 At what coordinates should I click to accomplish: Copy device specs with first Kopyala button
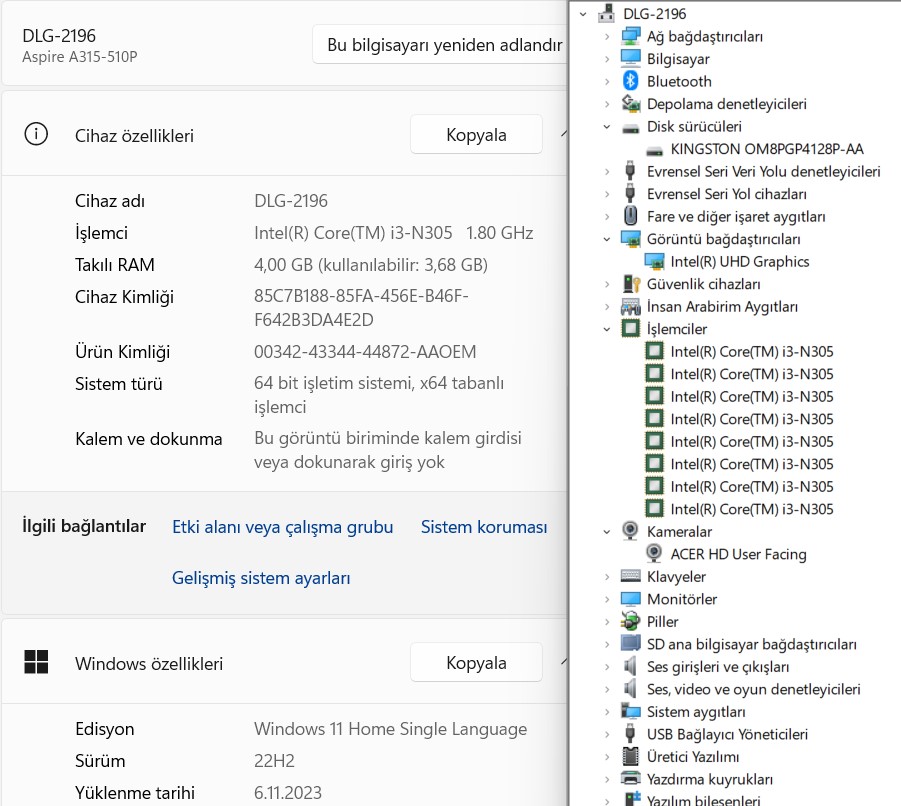point(476,134)
